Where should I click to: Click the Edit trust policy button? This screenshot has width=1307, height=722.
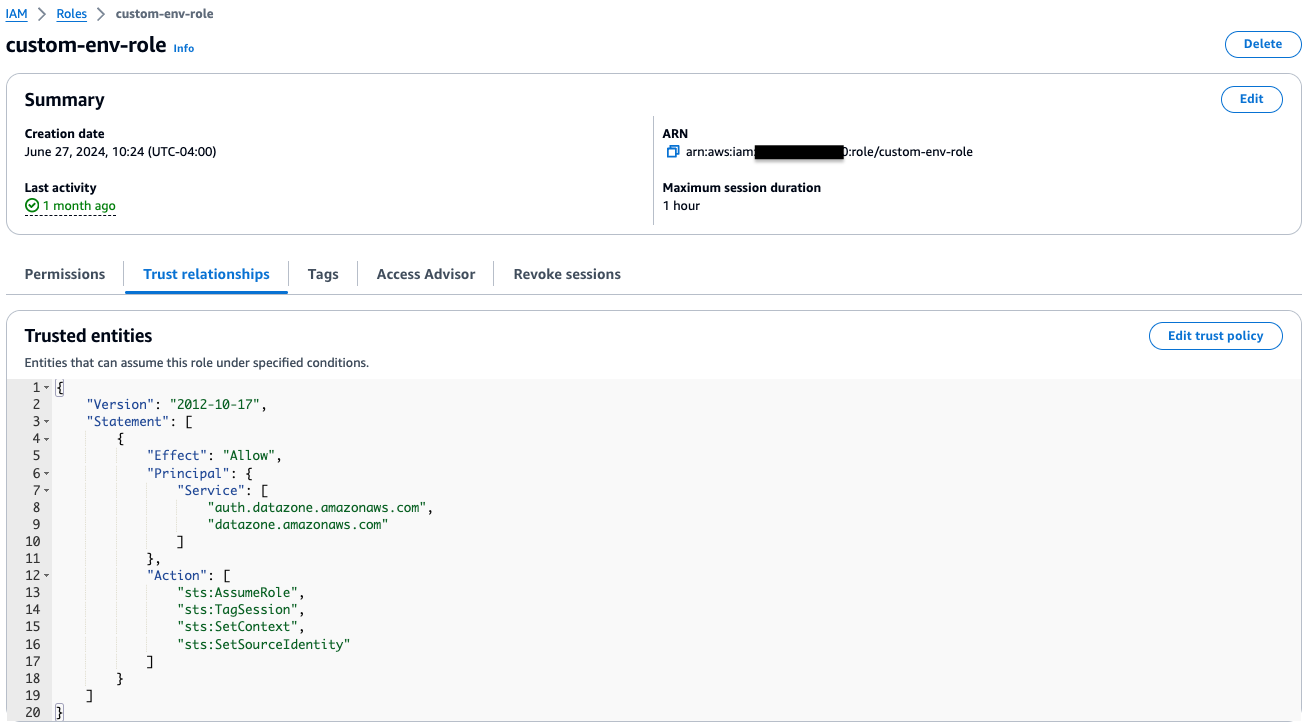coord(1216,336)
